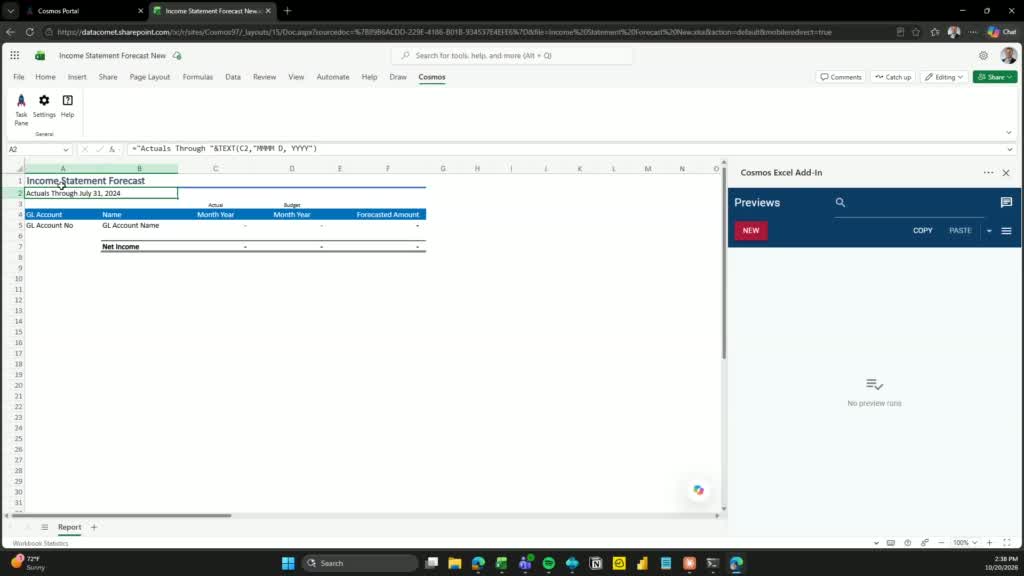Image resolution: width=1024 pixels, height=576 pixels.
Task: Collapse the ribbon using chevron
Action: pos(1008,133)
